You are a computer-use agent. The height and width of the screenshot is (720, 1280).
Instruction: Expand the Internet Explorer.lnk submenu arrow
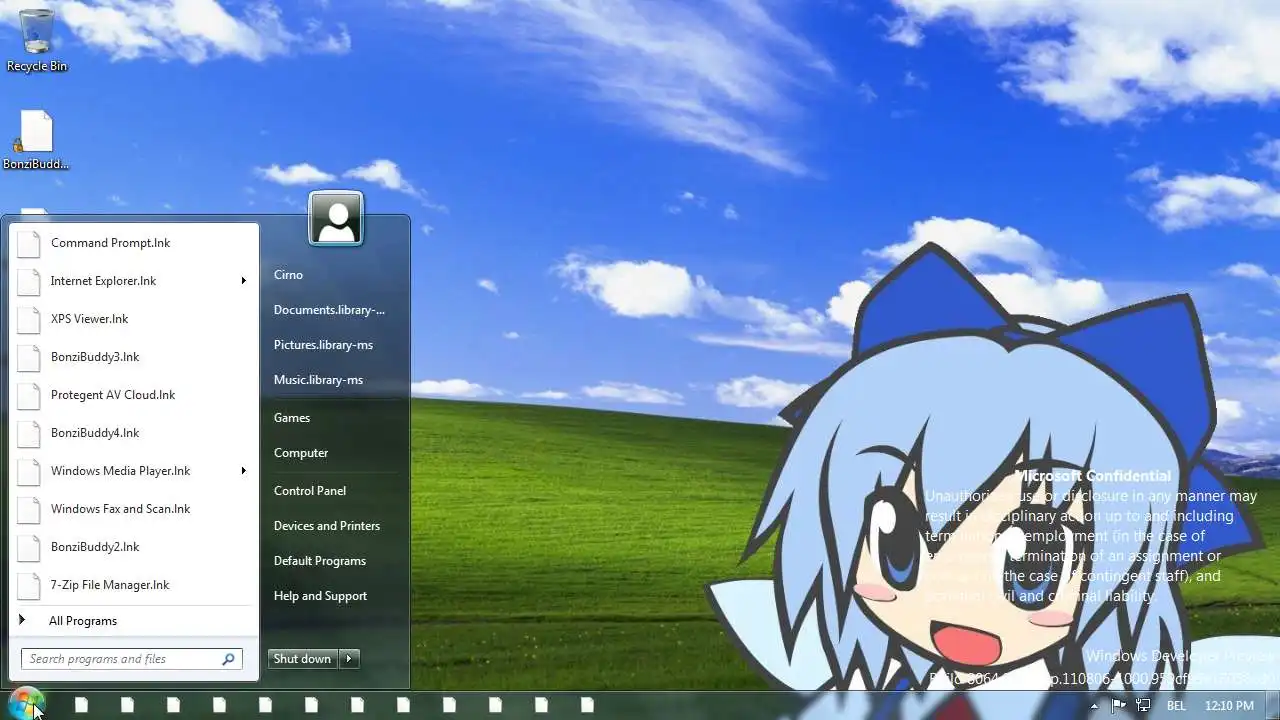pos(243,281)
